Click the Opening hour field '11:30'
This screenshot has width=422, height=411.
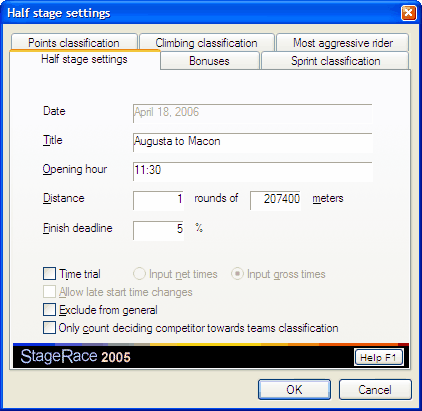click(x=253, y=171)
